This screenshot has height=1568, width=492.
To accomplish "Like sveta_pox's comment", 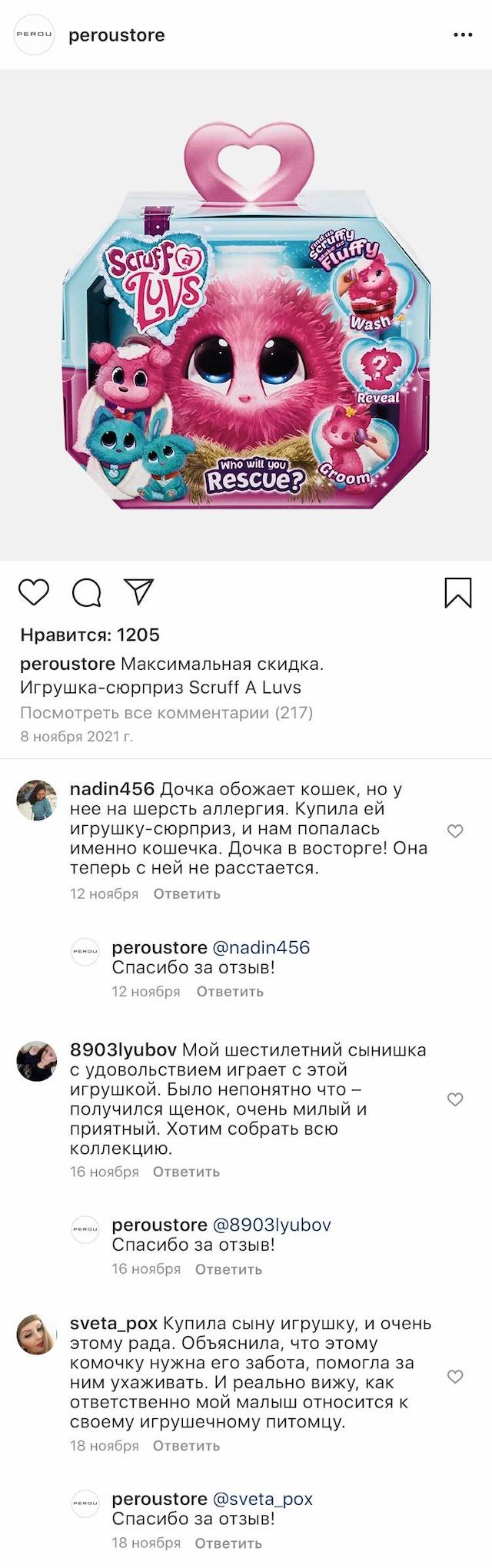I will click(x=455, y=1377).
